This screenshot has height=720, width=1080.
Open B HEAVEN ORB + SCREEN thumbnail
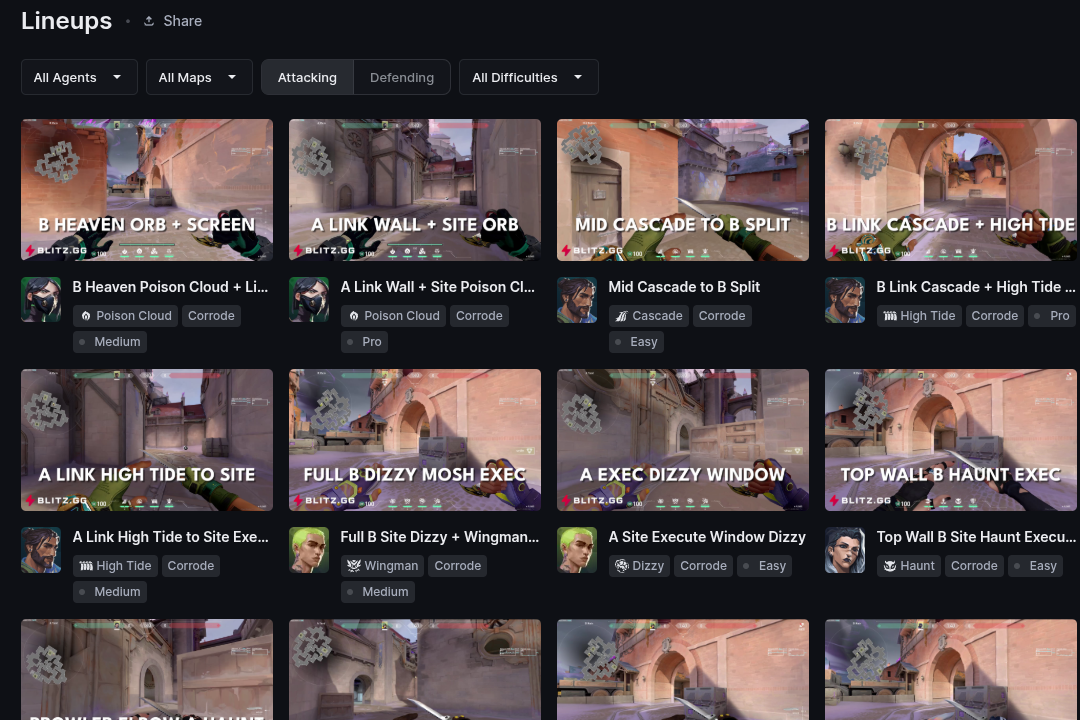coord(147,190)
